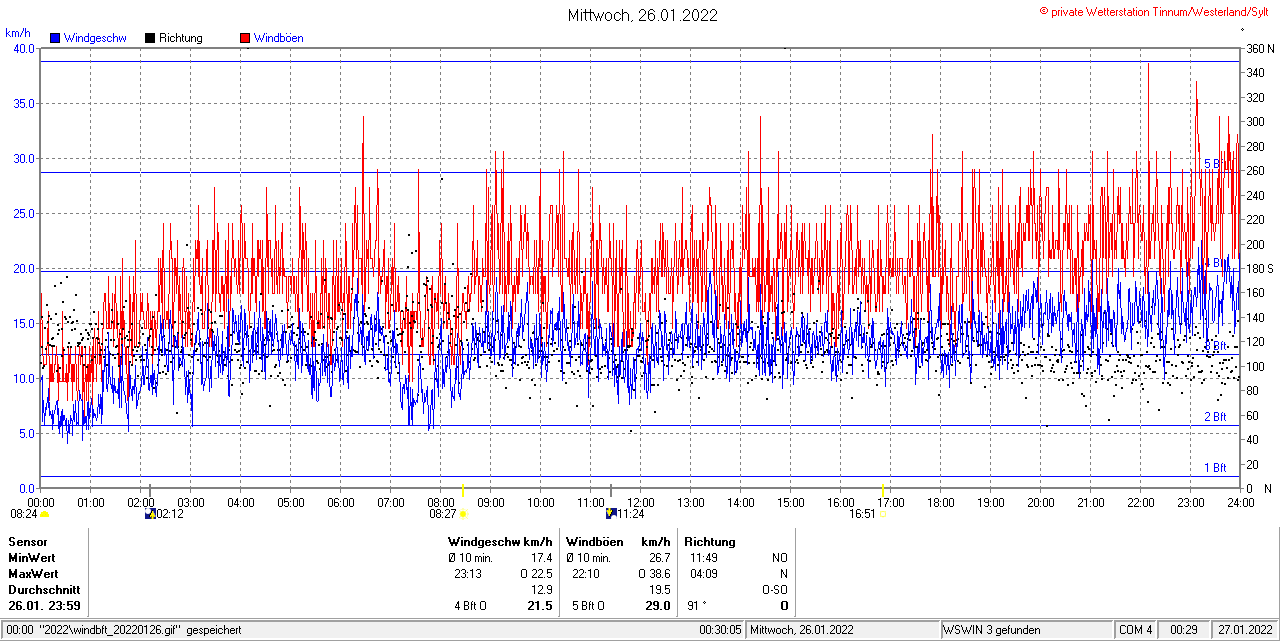
Task: Click the bold 29.0 current gust value
Action: click(x=658, y=606)
